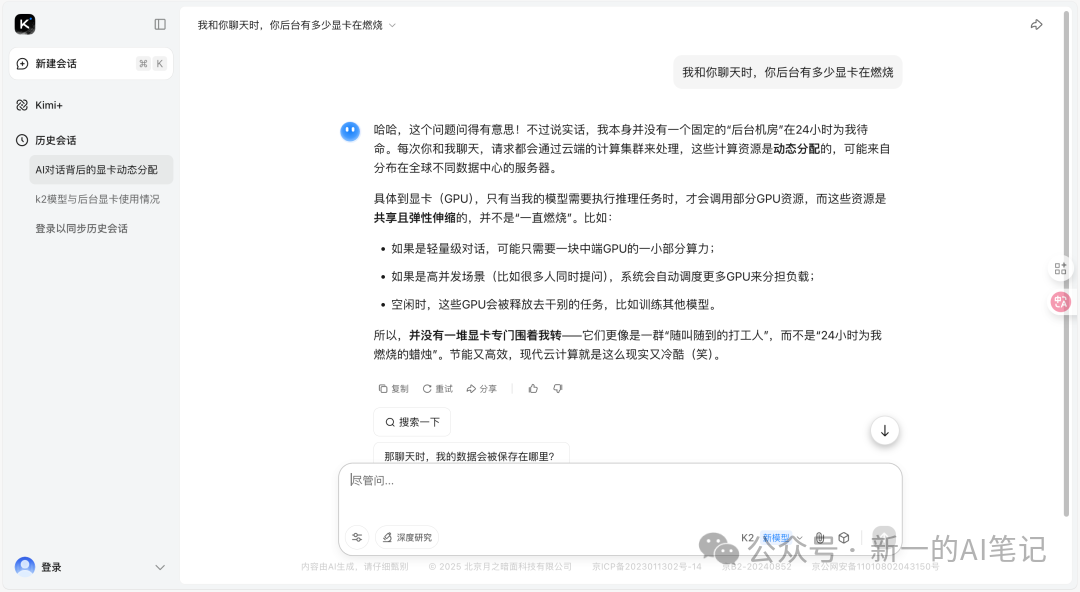Click the 搜索一下 button

(x=411, y=421)
